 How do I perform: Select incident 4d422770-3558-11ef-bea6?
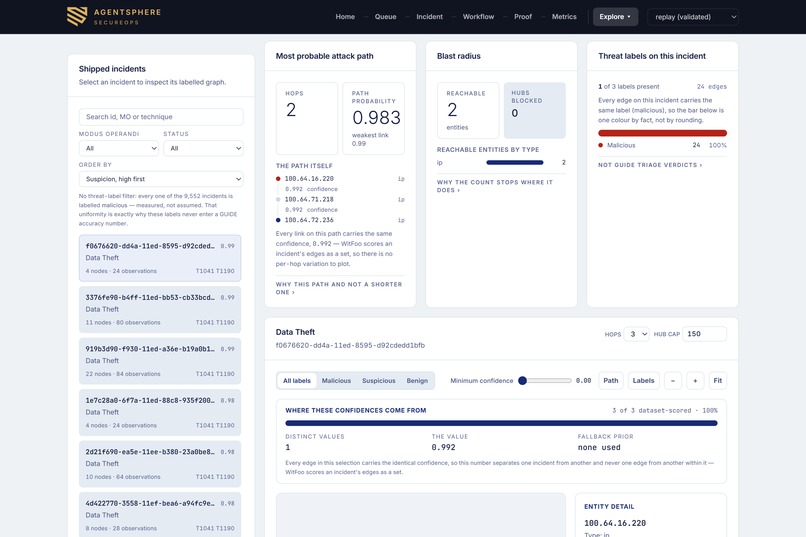click(160, 514)
